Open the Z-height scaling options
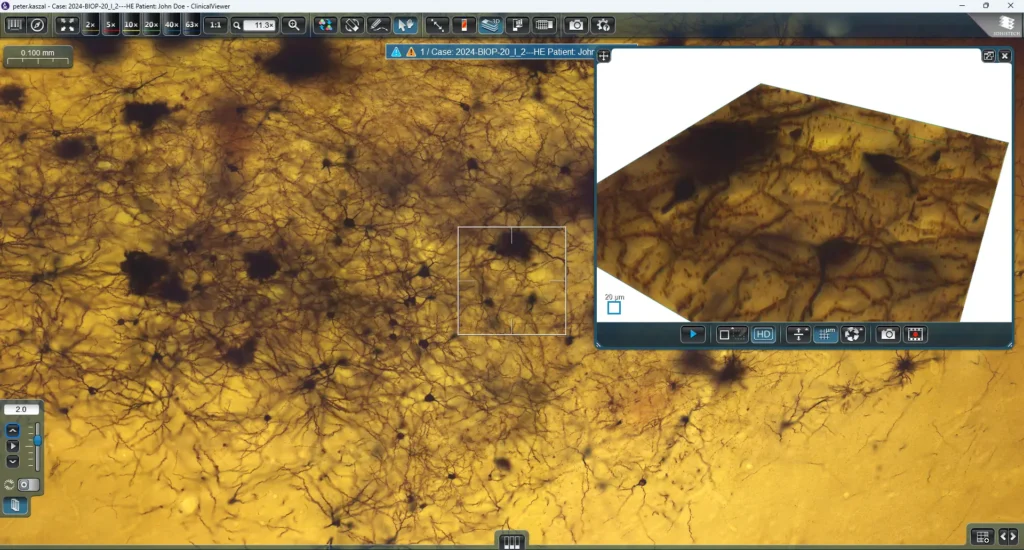This screenshot has width=1024, height=550. [x=798, y=334]
